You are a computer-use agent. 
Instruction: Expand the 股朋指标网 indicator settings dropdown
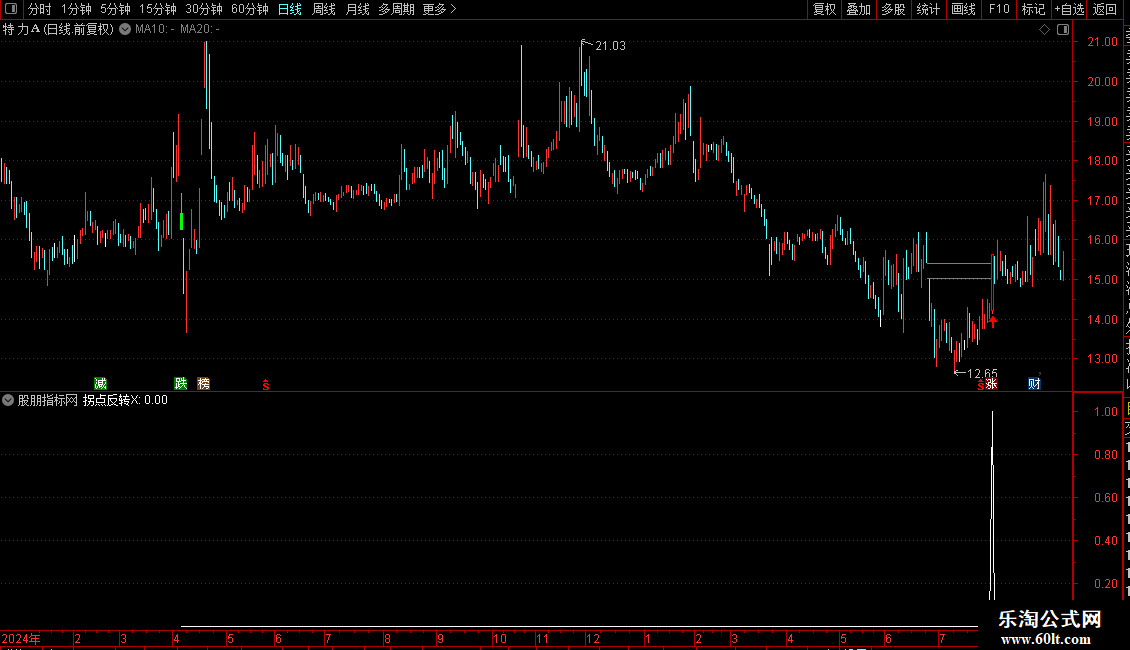[x=8, y=400]
